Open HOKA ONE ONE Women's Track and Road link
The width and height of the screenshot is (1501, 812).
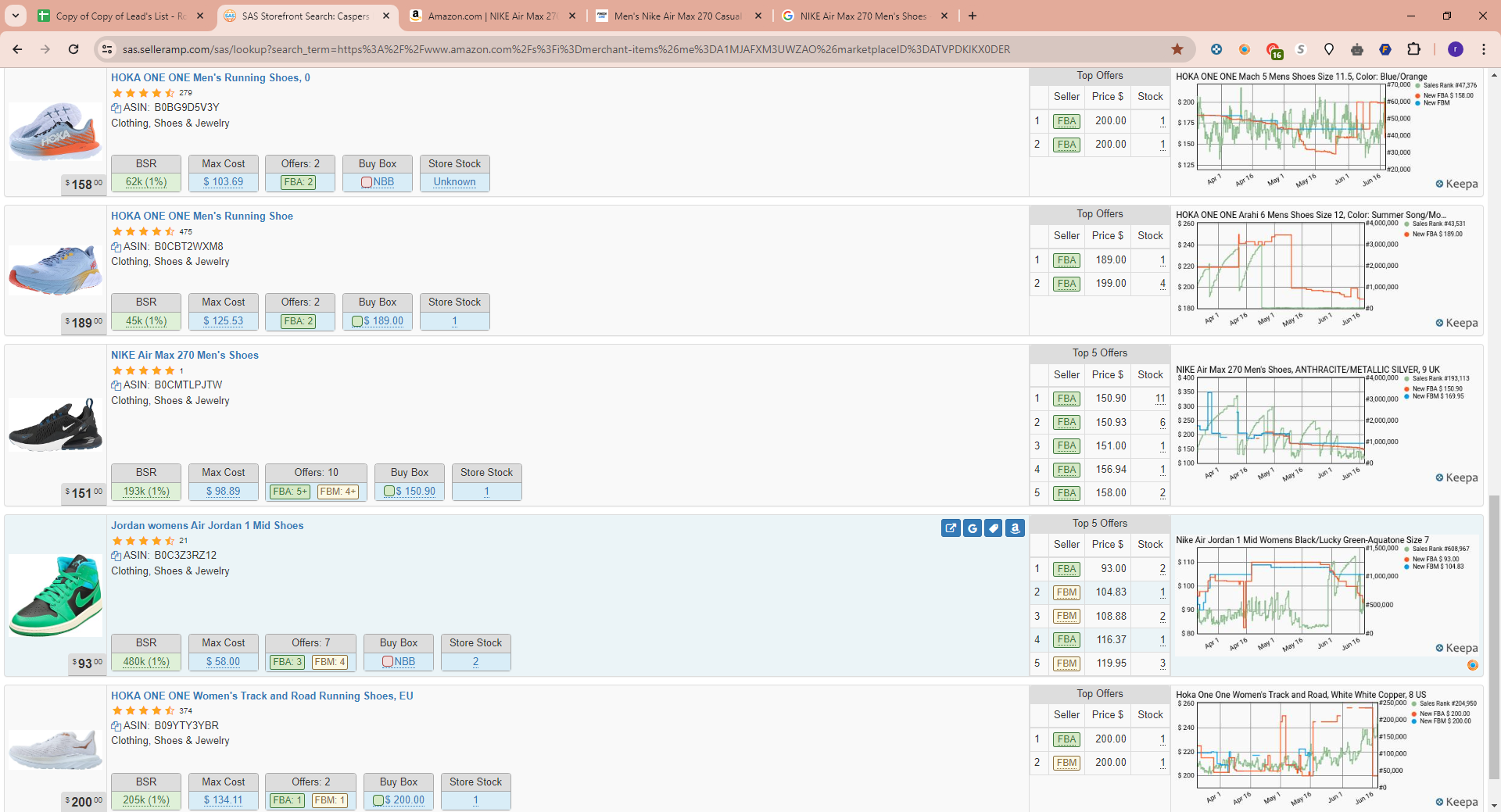point(262,696)
